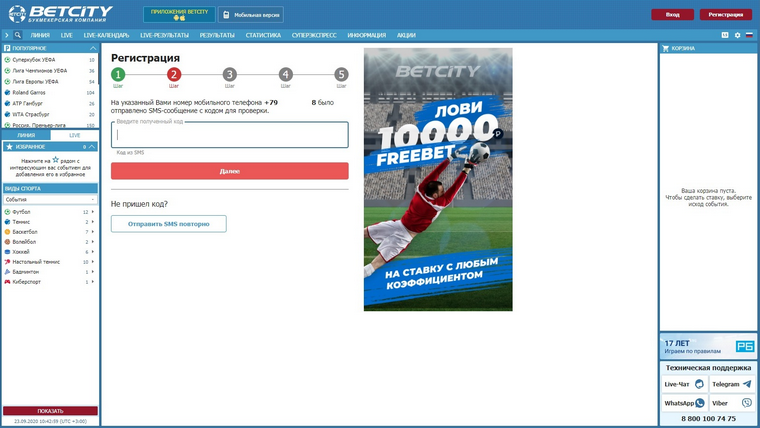Open Telegram support
The width and height of the screenshot is (760, 428).
(x=732, y=384)
